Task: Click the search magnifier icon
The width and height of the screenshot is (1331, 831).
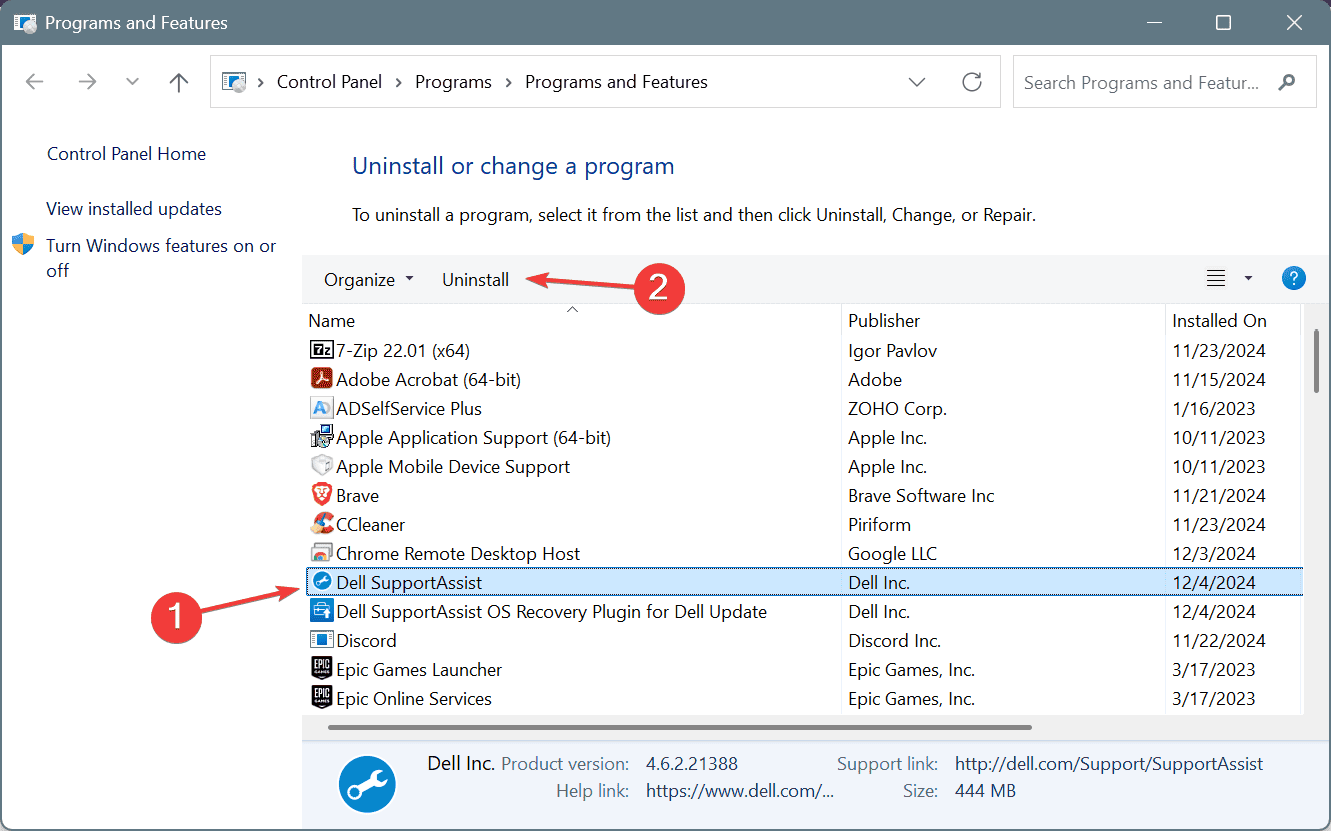Action: pyautogui.click(x=1288, y=82)
